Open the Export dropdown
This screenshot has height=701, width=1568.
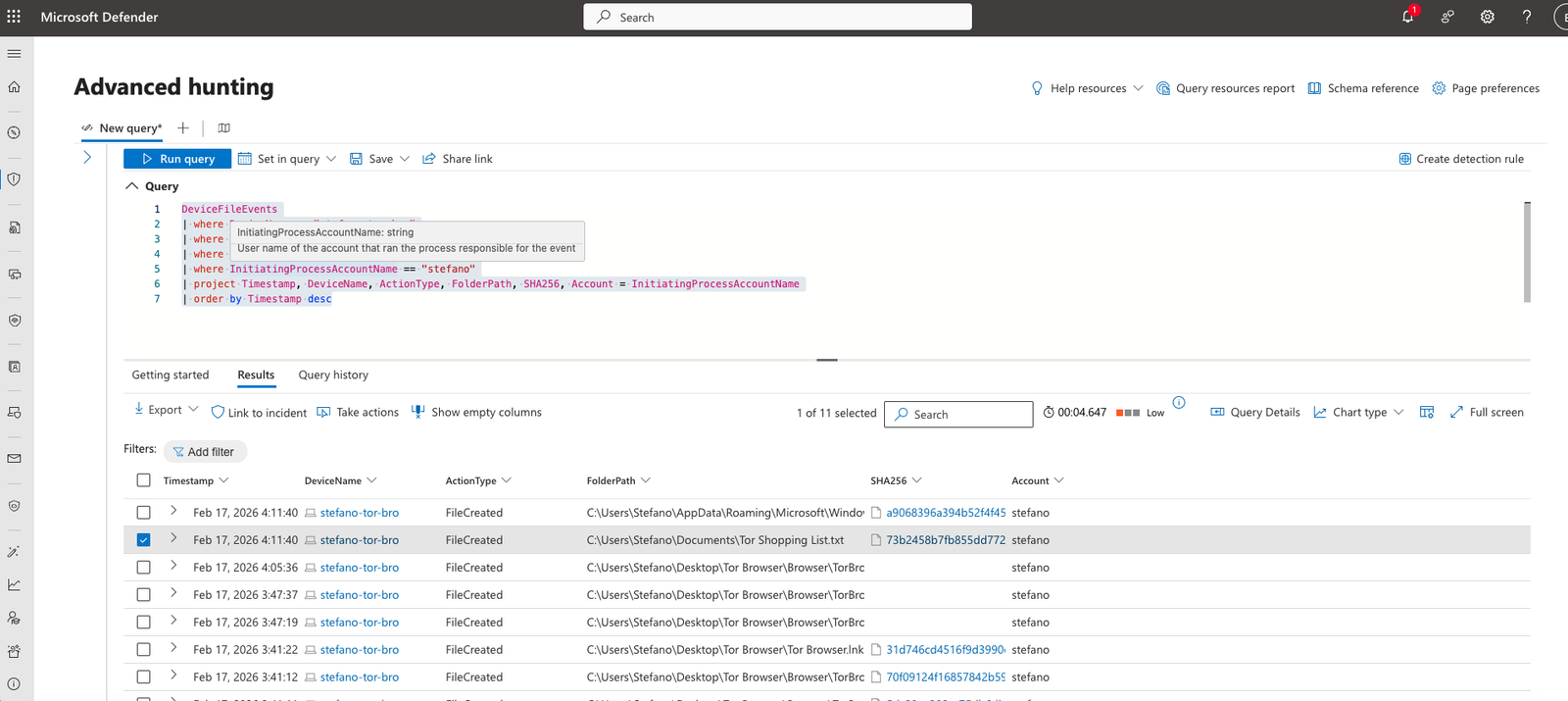(166, 410)
